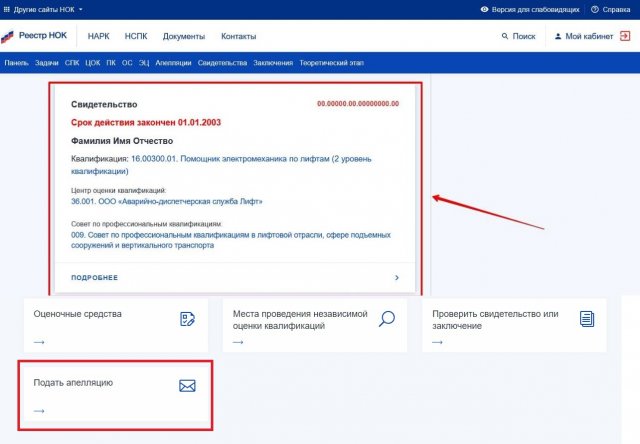Click the search magnifier icon near Поиск
Screen dimensions: 640x444
[505, 36]
